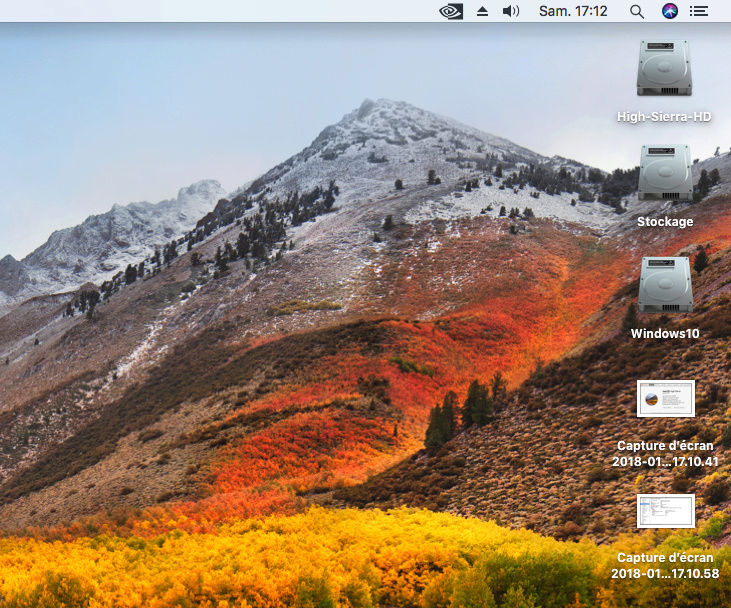Launch Siri from the menu bar
The width and height of the screenshot is (731, 608).
(670, 11)
